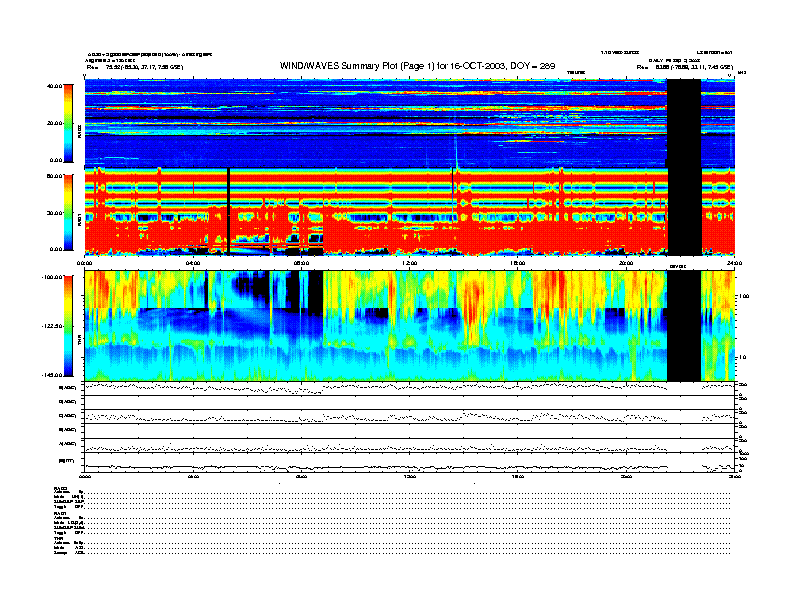792x612 pixels.
Task: Click the narrow black vertical line in RAD1 panel
Action: 229,212
